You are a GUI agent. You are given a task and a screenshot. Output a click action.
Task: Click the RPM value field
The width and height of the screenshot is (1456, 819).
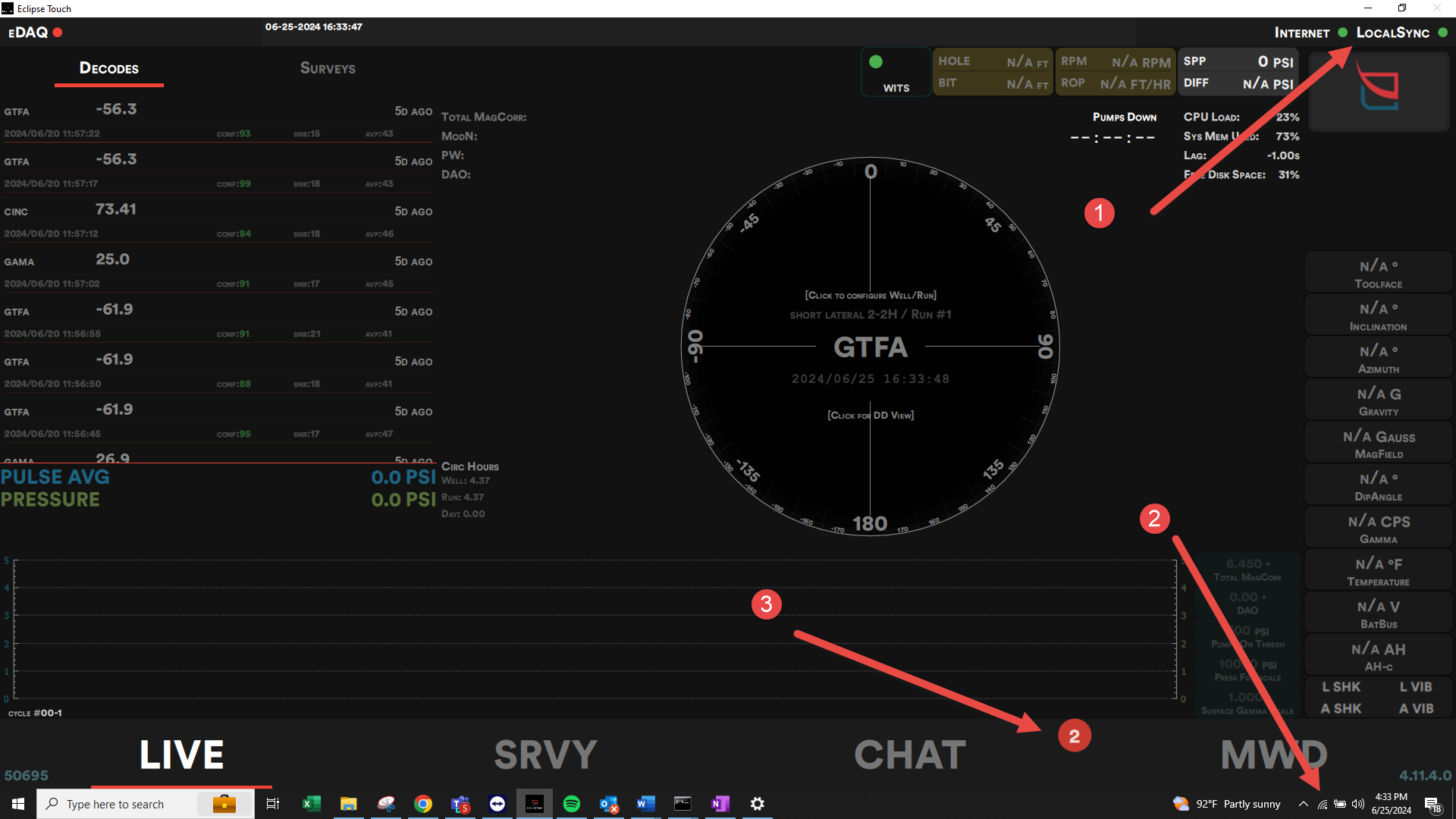click(1116, 61)
